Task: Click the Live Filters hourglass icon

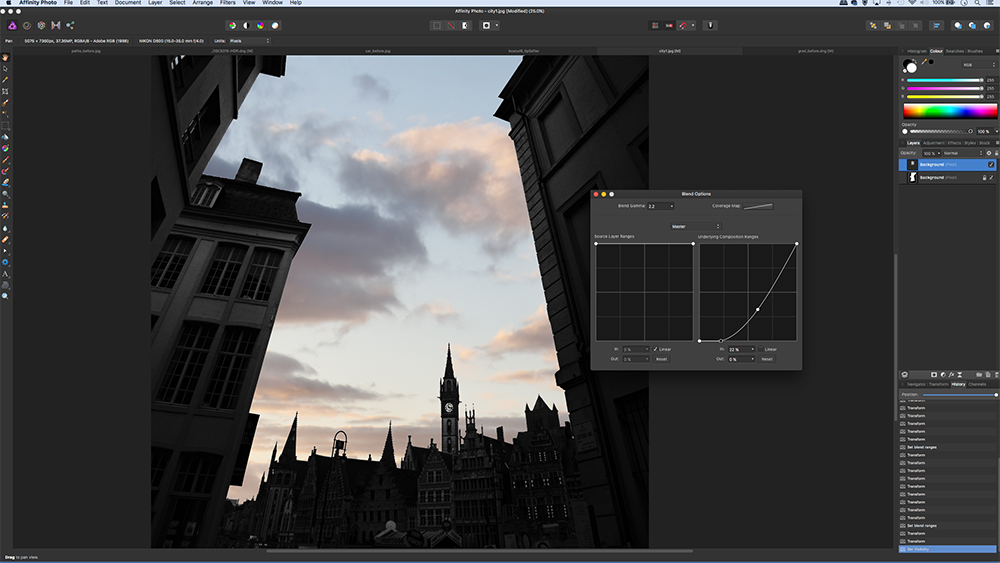Action: 959,375
